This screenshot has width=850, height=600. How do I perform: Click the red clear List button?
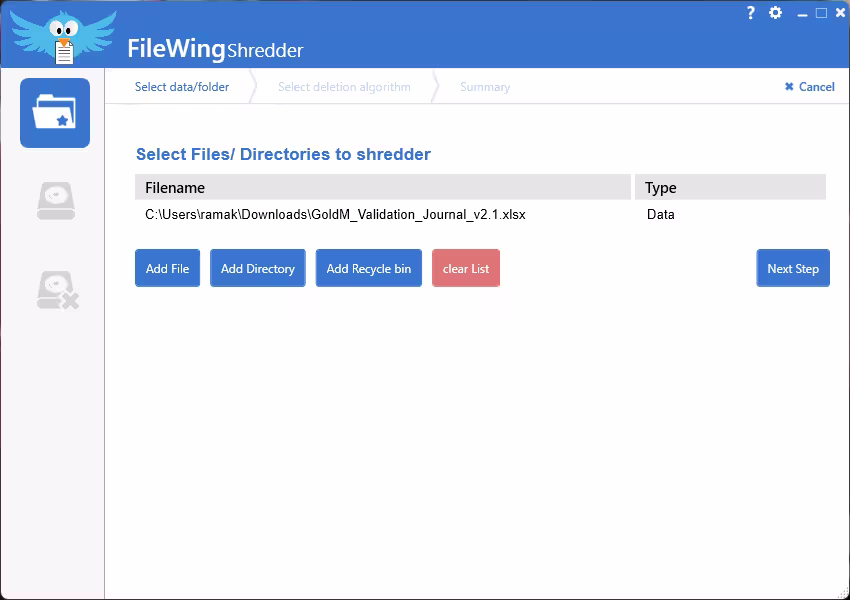[x=466, y=268]
